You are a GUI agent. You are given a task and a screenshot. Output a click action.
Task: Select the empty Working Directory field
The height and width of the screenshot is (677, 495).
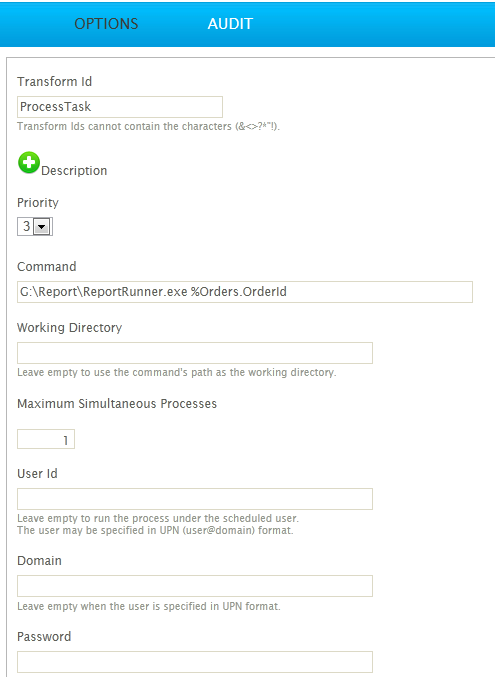point(195,353)
